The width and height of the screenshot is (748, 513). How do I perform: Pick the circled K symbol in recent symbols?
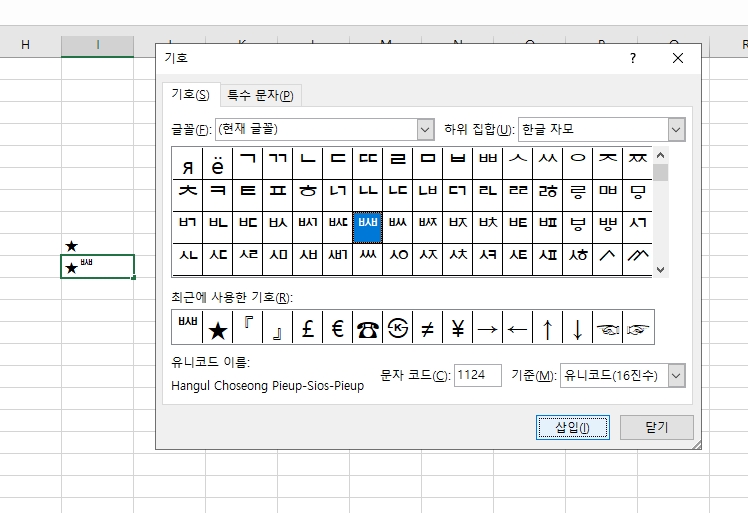(x=397, y=327)
